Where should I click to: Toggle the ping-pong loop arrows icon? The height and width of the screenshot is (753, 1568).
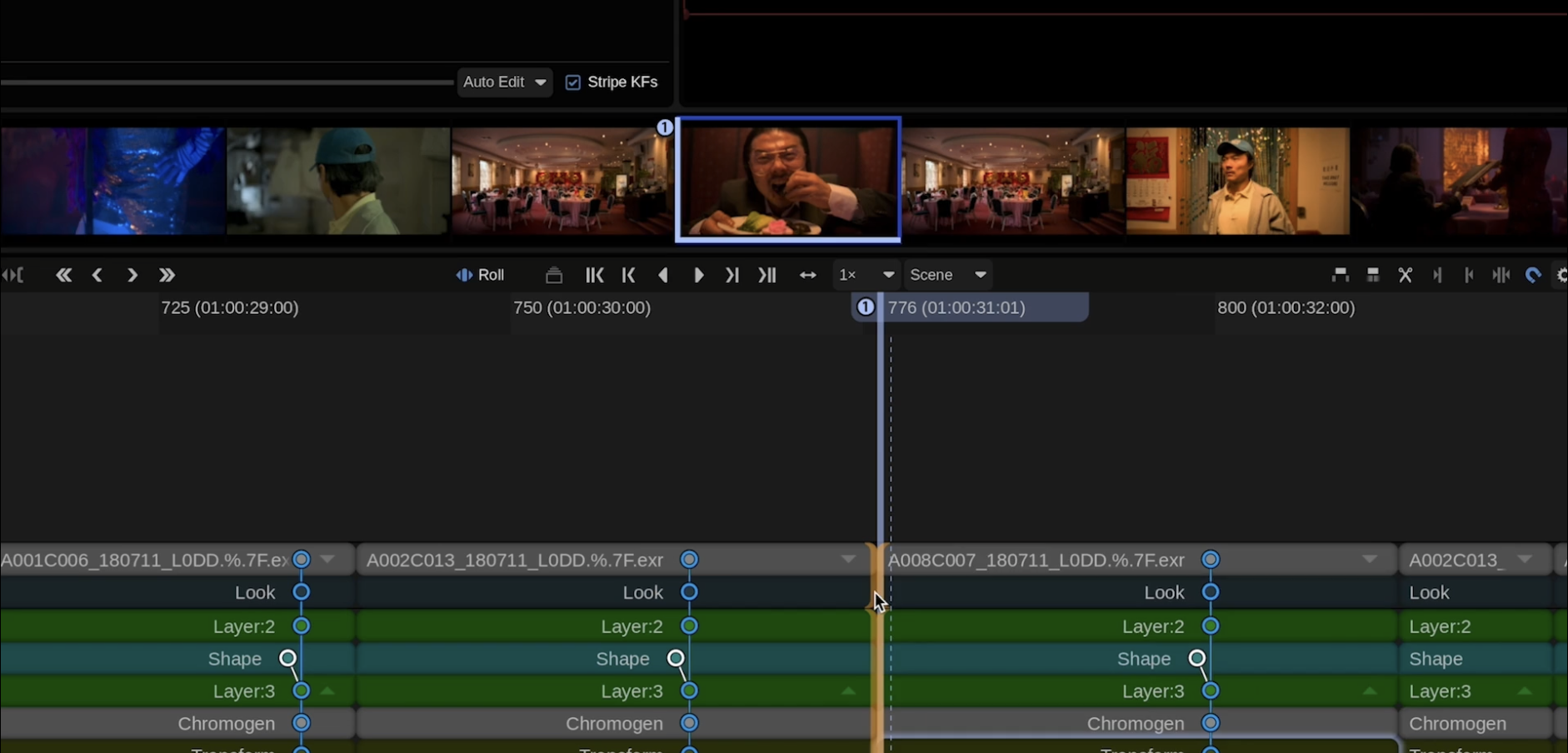[807, 275]
